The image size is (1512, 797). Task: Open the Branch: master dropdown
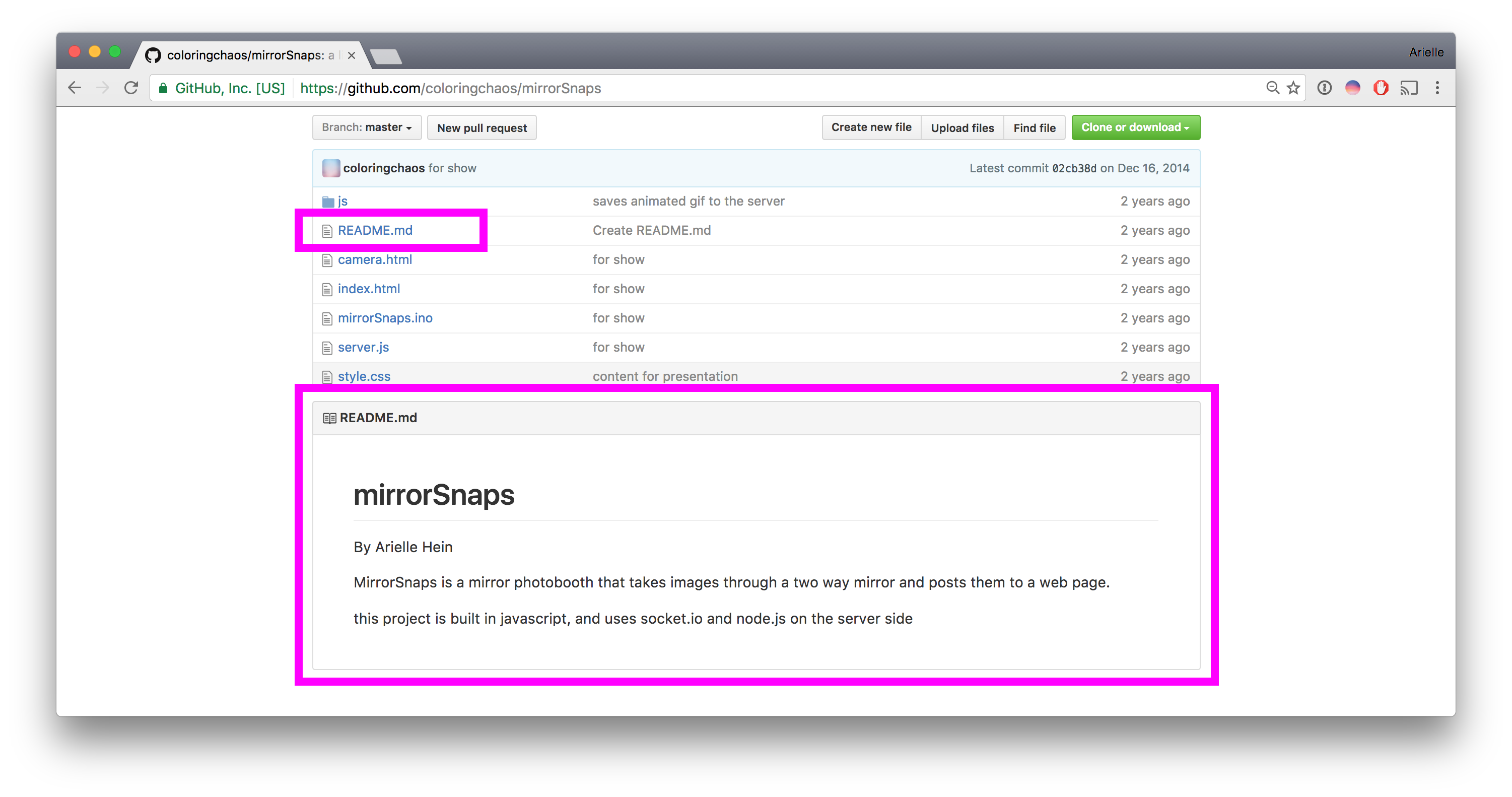(367, 127)
